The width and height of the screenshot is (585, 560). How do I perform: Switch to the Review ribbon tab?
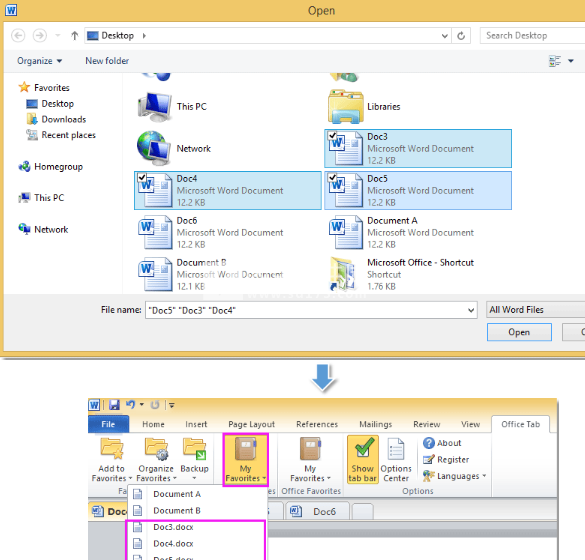point(426,424)
